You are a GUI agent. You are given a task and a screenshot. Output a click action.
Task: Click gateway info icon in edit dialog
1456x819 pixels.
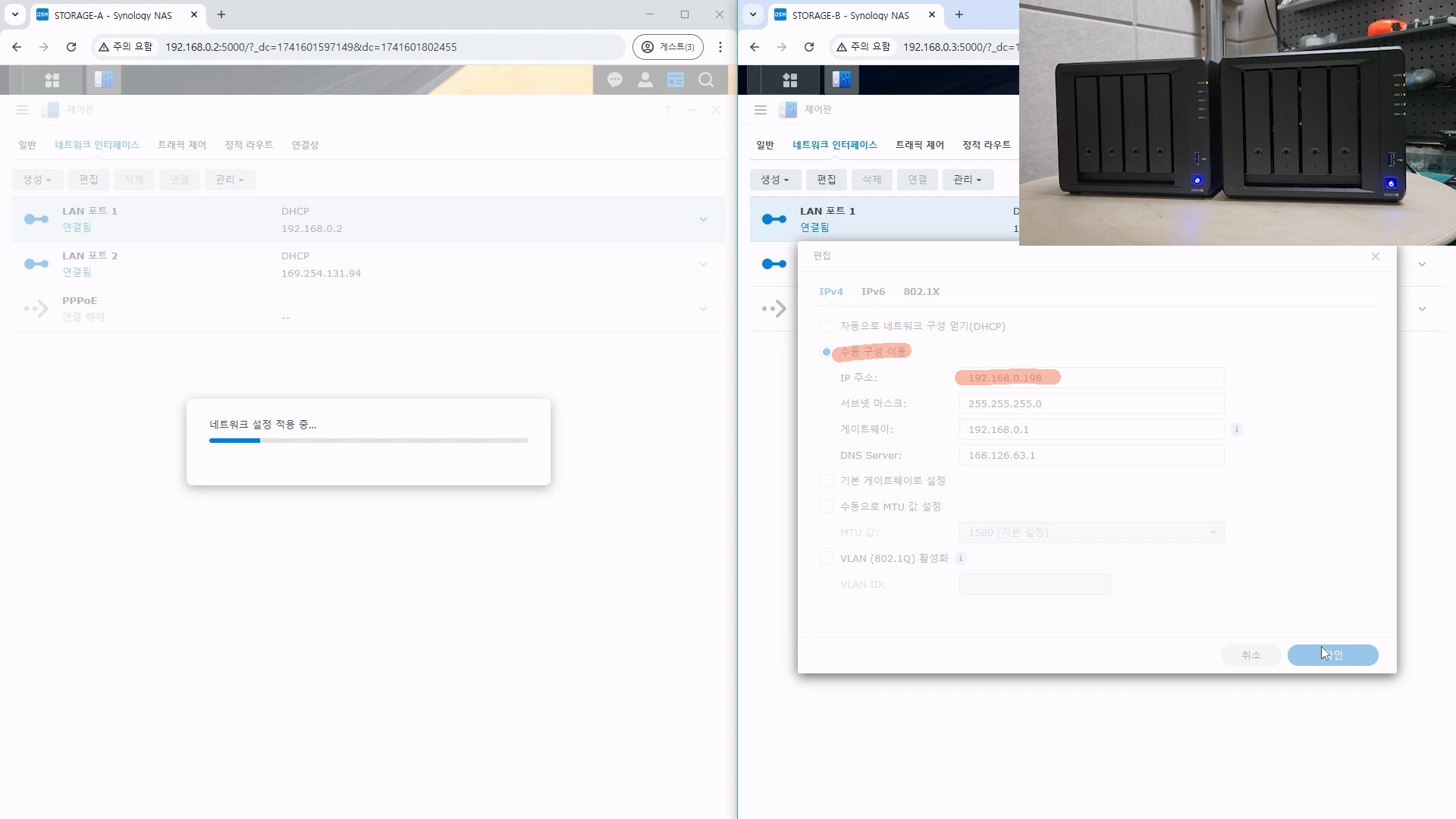tap(1237, 429)
